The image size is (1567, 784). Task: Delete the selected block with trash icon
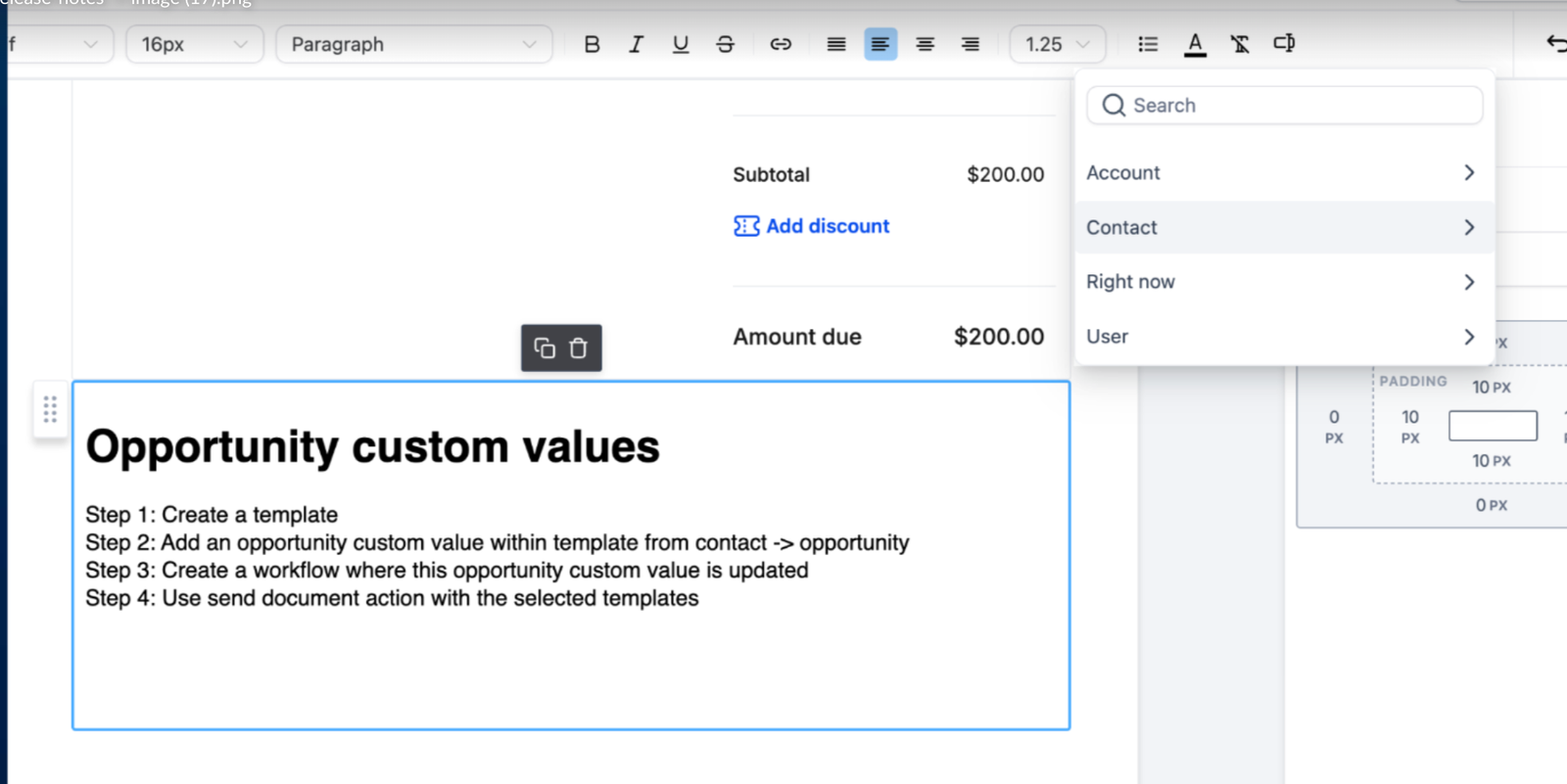click(x=579, y=348)
